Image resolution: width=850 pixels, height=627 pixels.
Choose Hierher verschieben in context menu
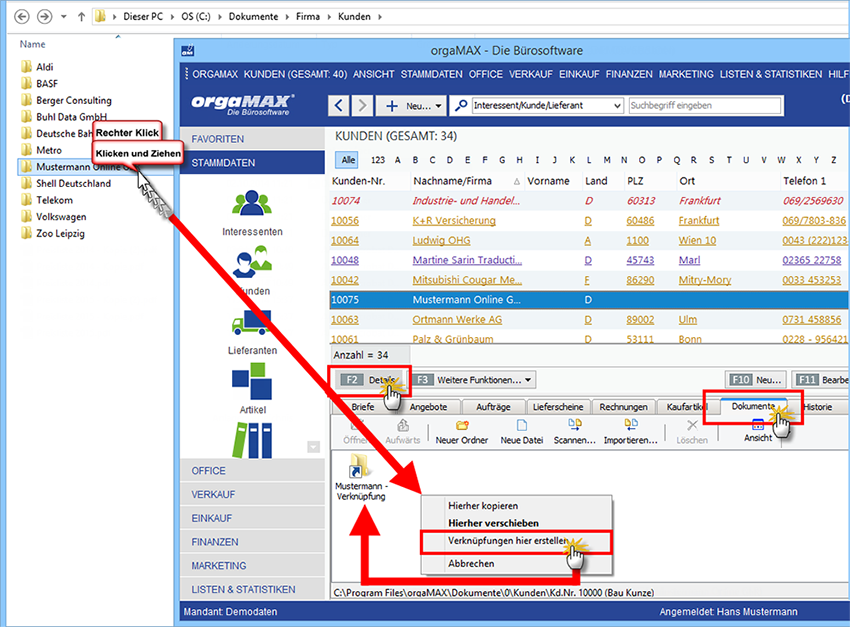pos(493,523)
